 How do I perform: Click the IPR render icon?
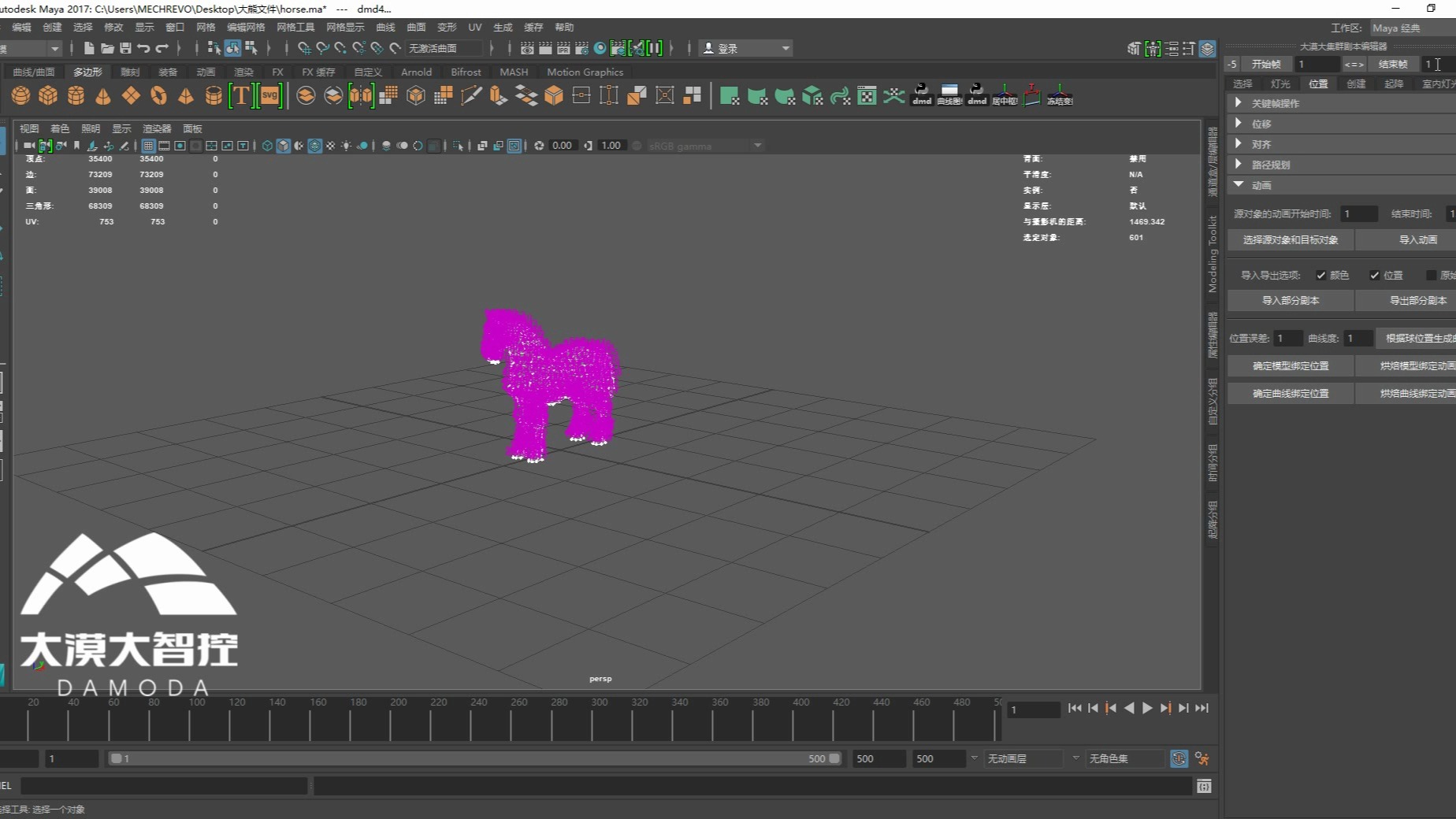coord(563,48)
